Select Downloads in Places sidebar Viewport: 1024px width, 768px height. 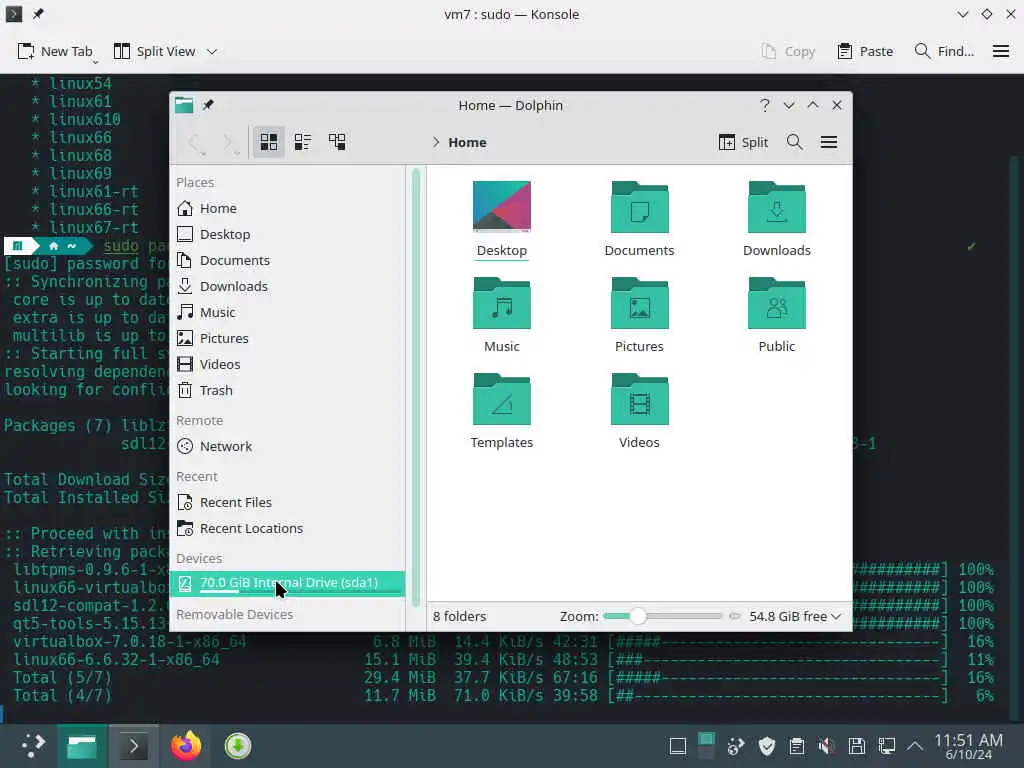[x=287, y=287]
